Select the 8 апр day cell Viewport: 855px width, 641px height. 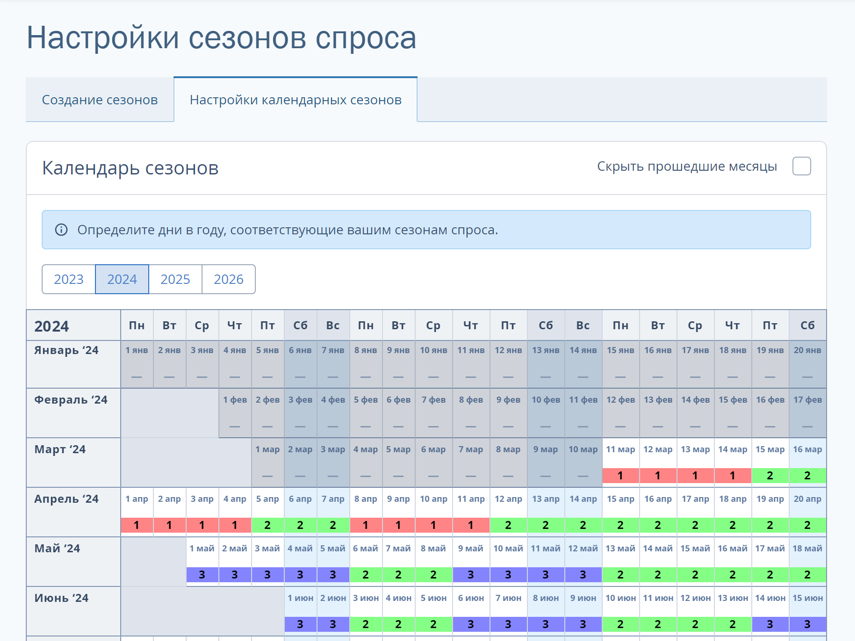366,511
